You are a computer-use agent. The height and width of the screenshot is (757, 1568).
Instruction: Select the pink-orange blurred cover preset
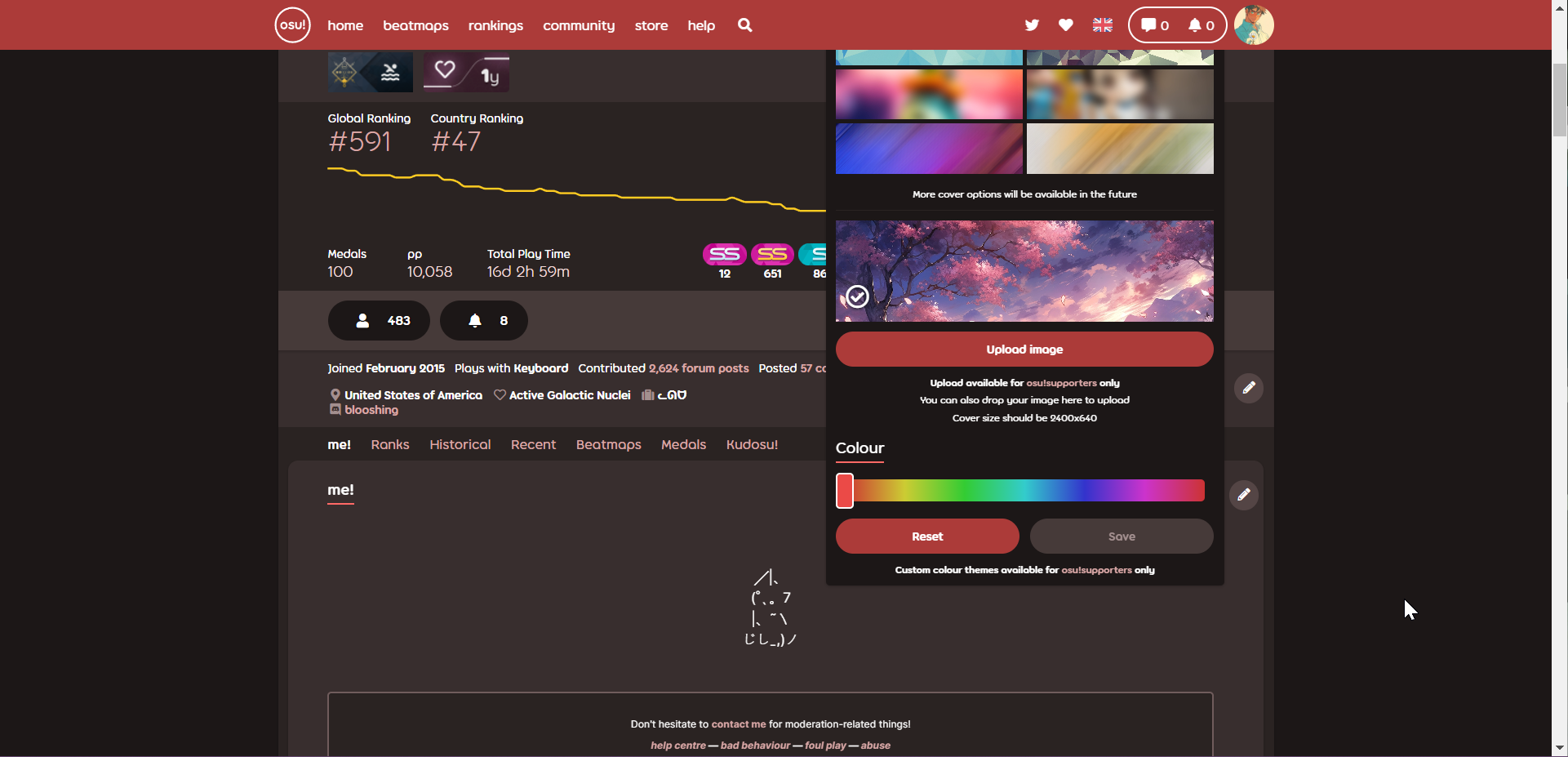pos(929,94)
